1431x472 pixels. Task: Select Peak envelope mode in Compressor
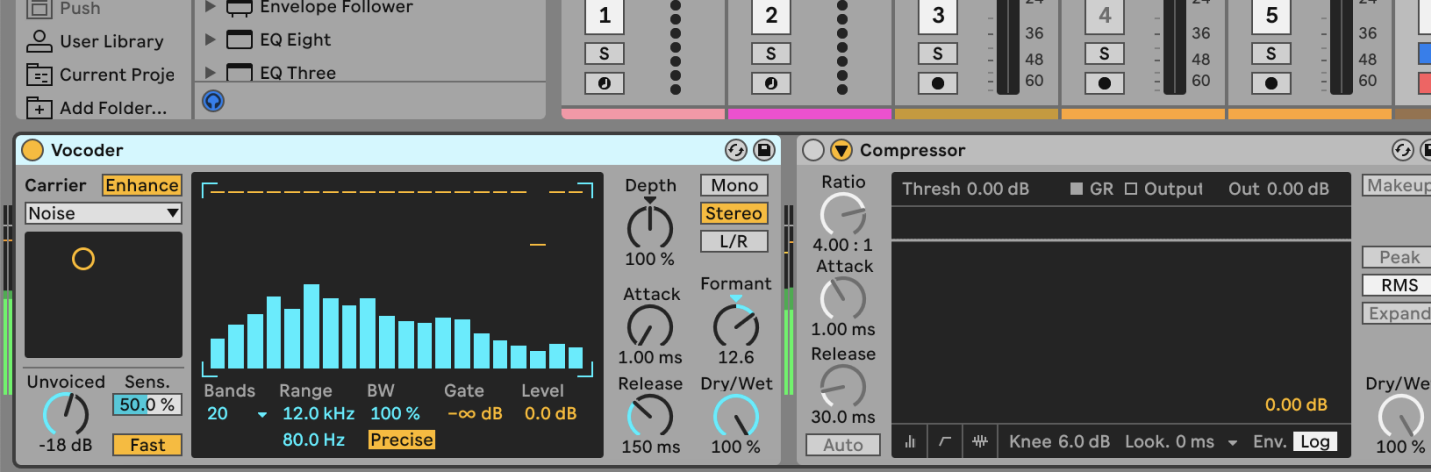(x=1397, y=257)
